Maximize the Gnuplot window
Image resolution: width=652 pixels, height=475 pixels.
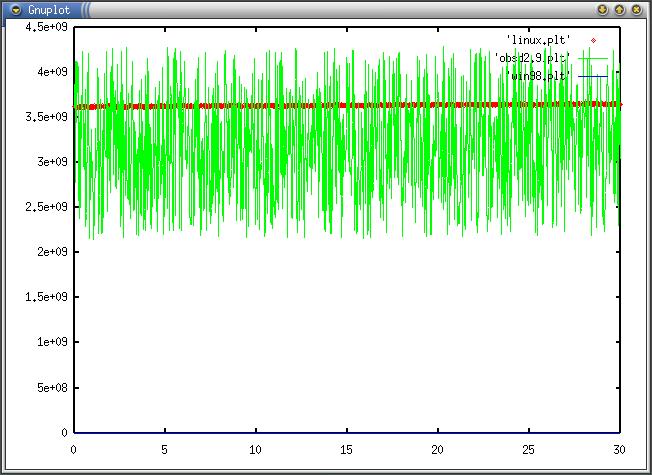point(619,9)
